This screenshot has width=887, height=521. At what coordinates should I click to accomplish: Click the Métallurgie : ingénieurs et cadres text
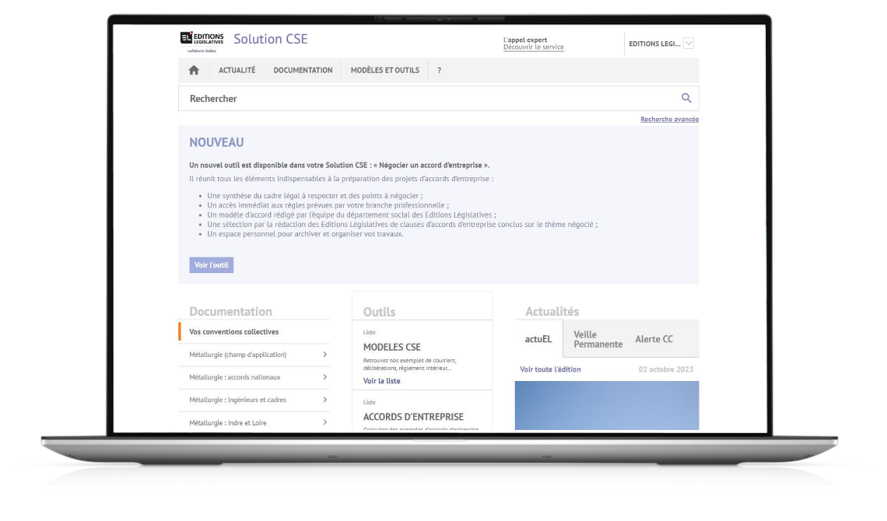(238, 400)
